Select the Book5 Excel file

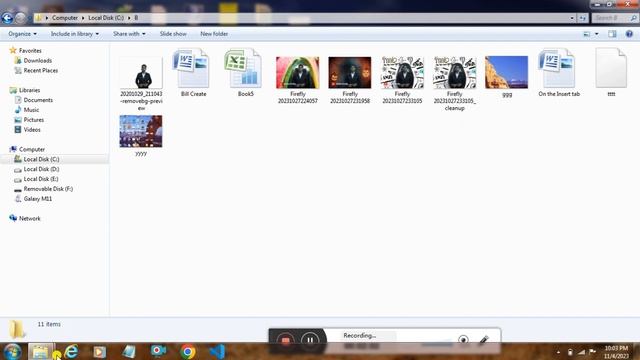tap(246, 73)
